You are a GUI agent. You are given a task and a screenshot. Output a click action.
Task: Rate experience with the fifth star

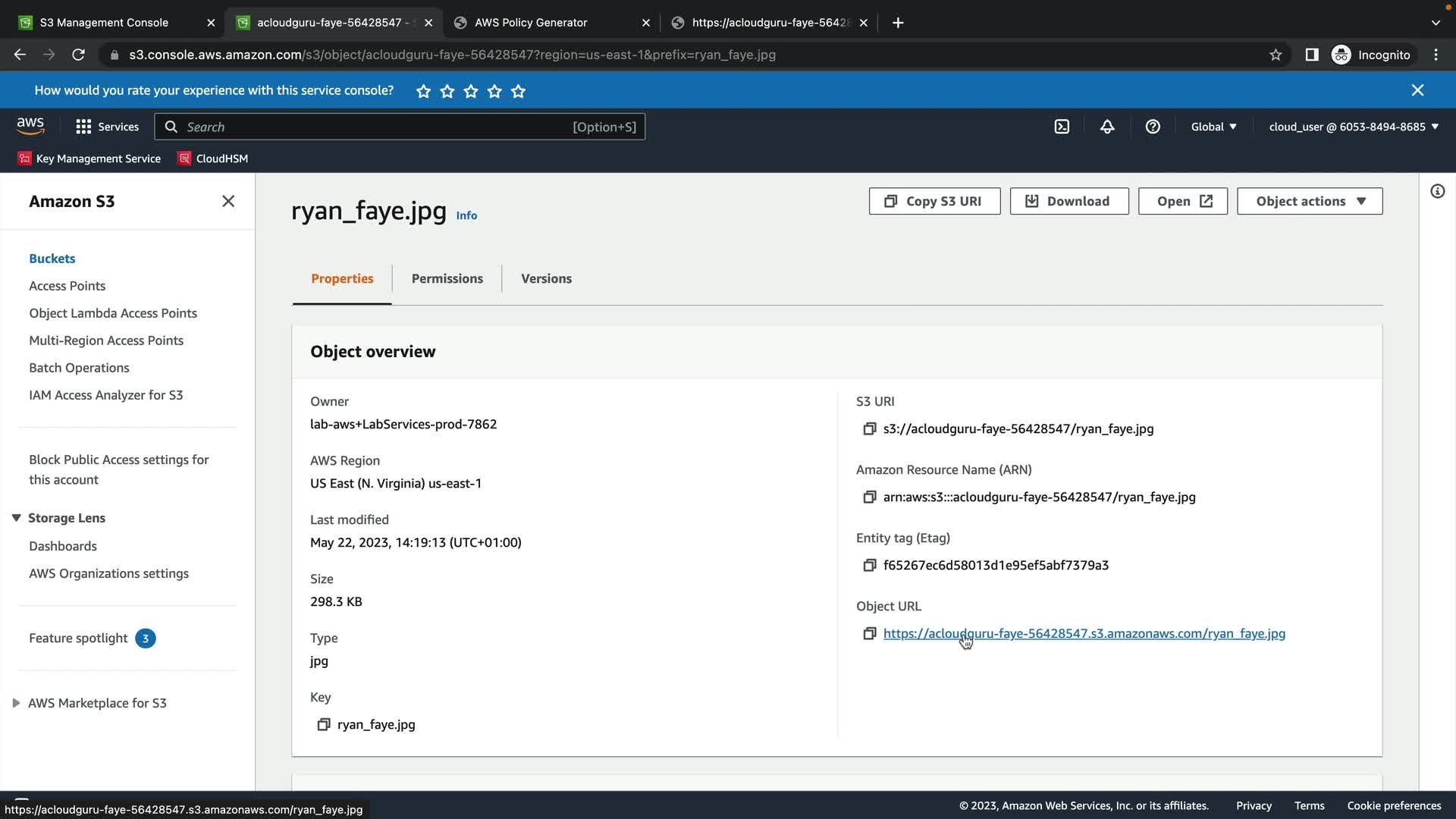(x=519, y=91)
